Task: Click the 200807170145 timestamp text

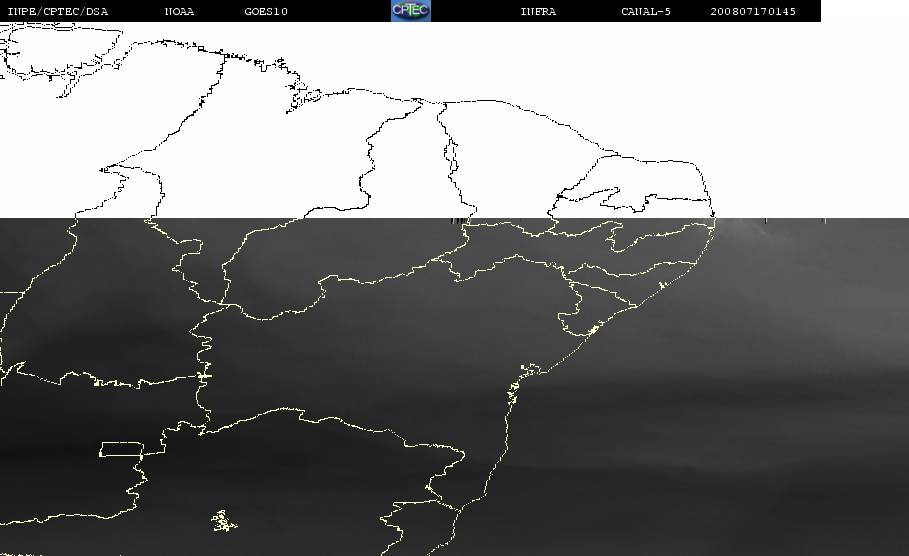Action: pyautogui.click(x=753, y=12)
